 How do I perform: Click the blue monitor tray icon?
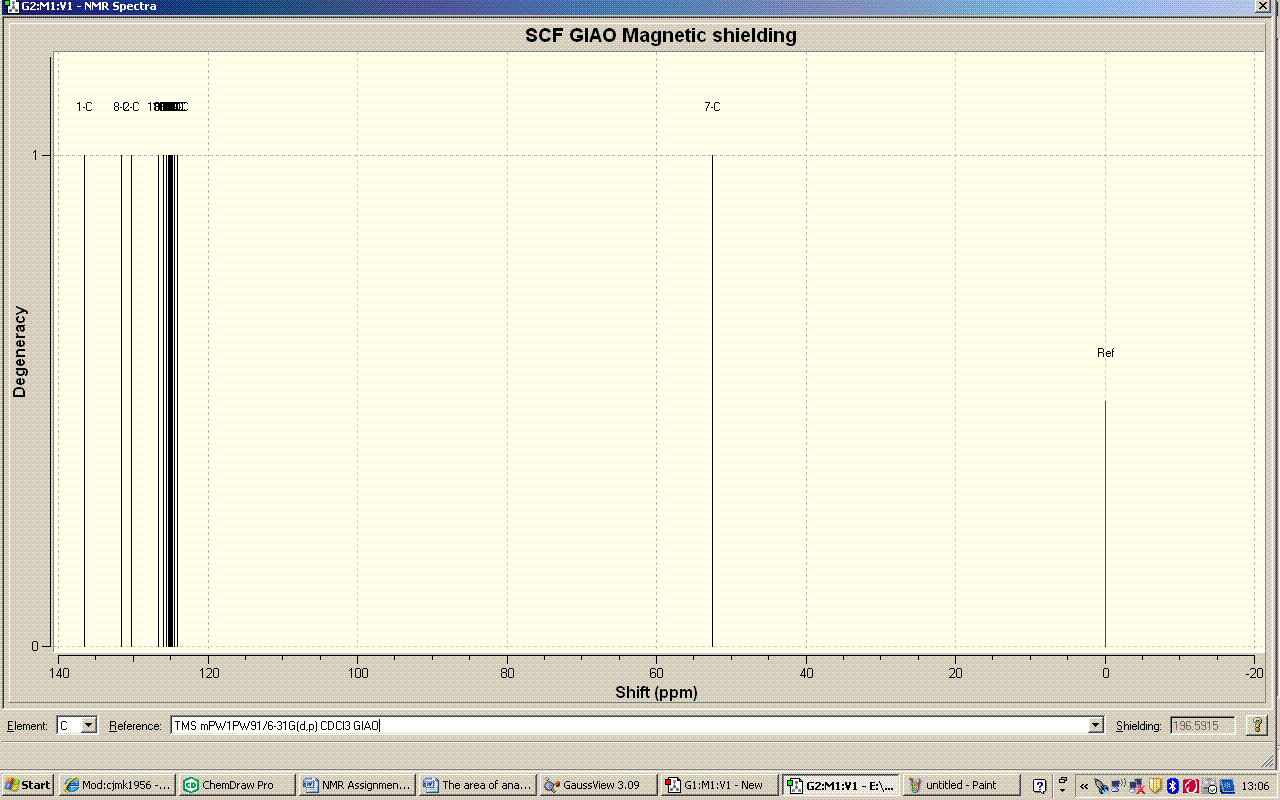point(1227,786)
